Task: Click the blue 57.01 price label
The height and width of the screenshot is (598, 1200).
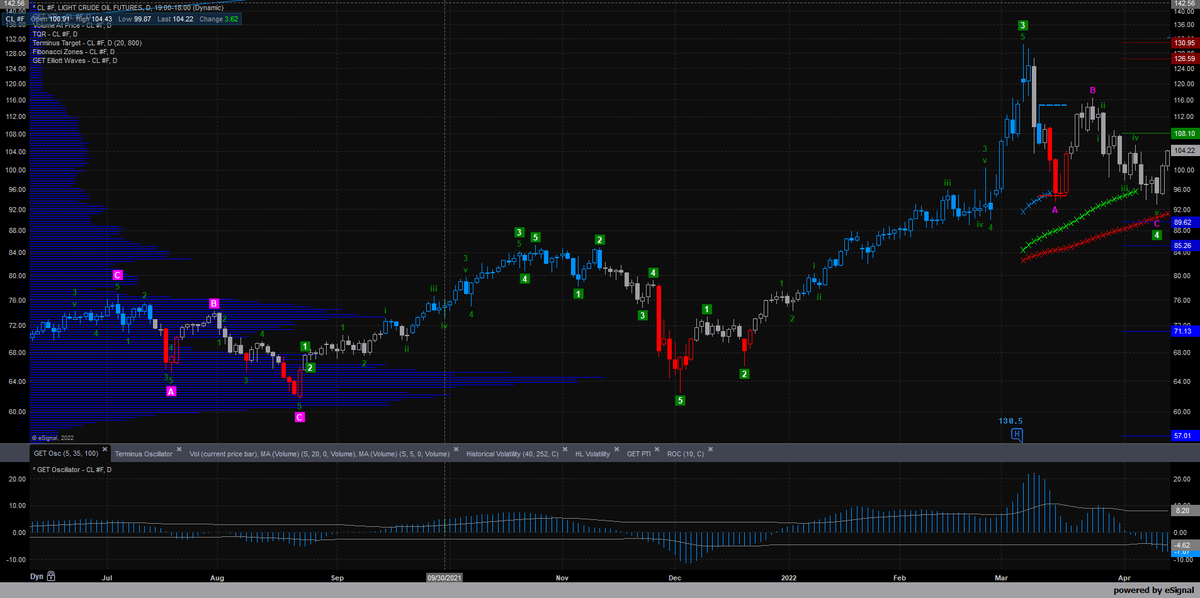Action: 1184,436
